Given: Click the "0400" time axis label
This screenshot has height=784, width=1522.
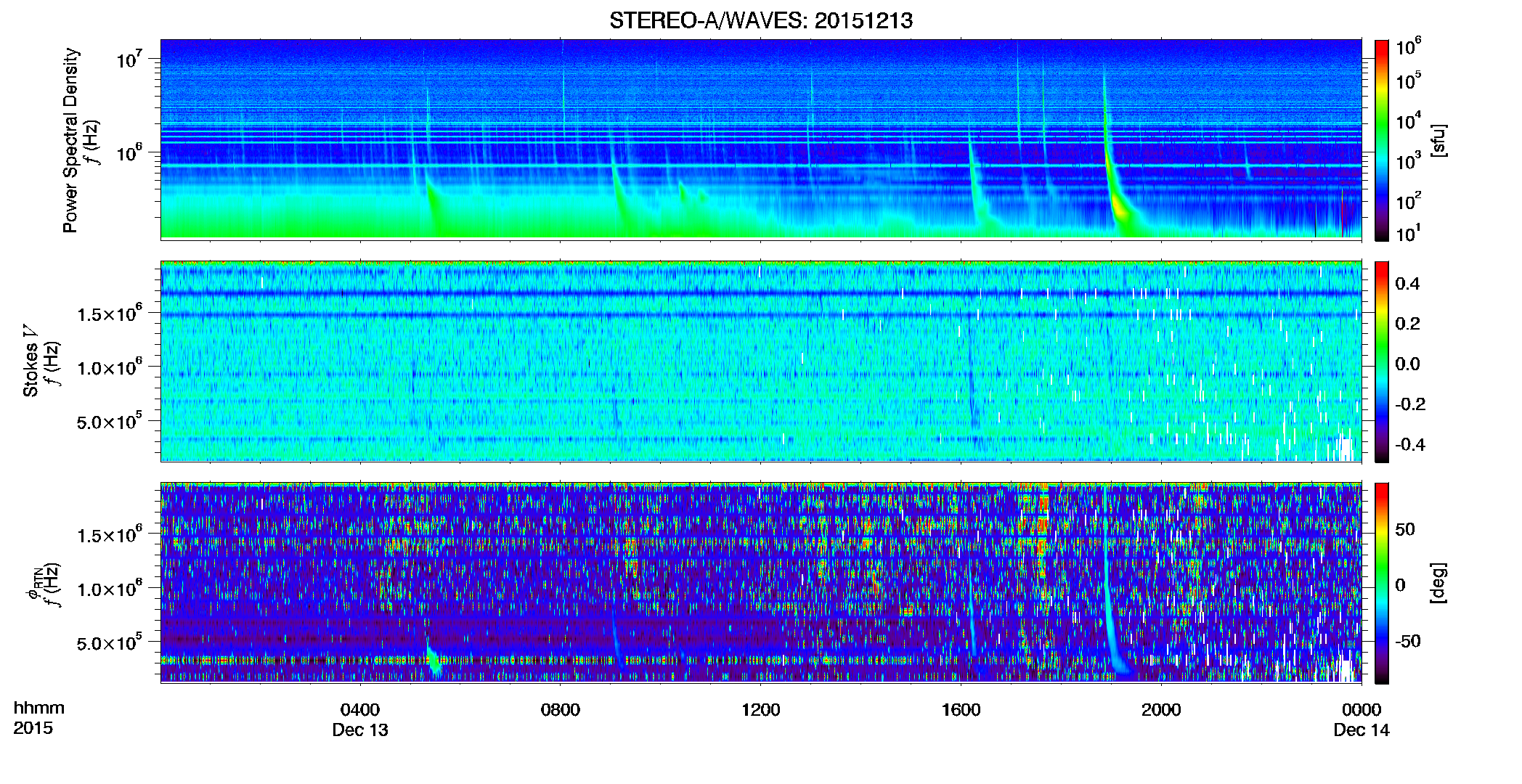Looking at the screenshot, I should click(360, 709).
